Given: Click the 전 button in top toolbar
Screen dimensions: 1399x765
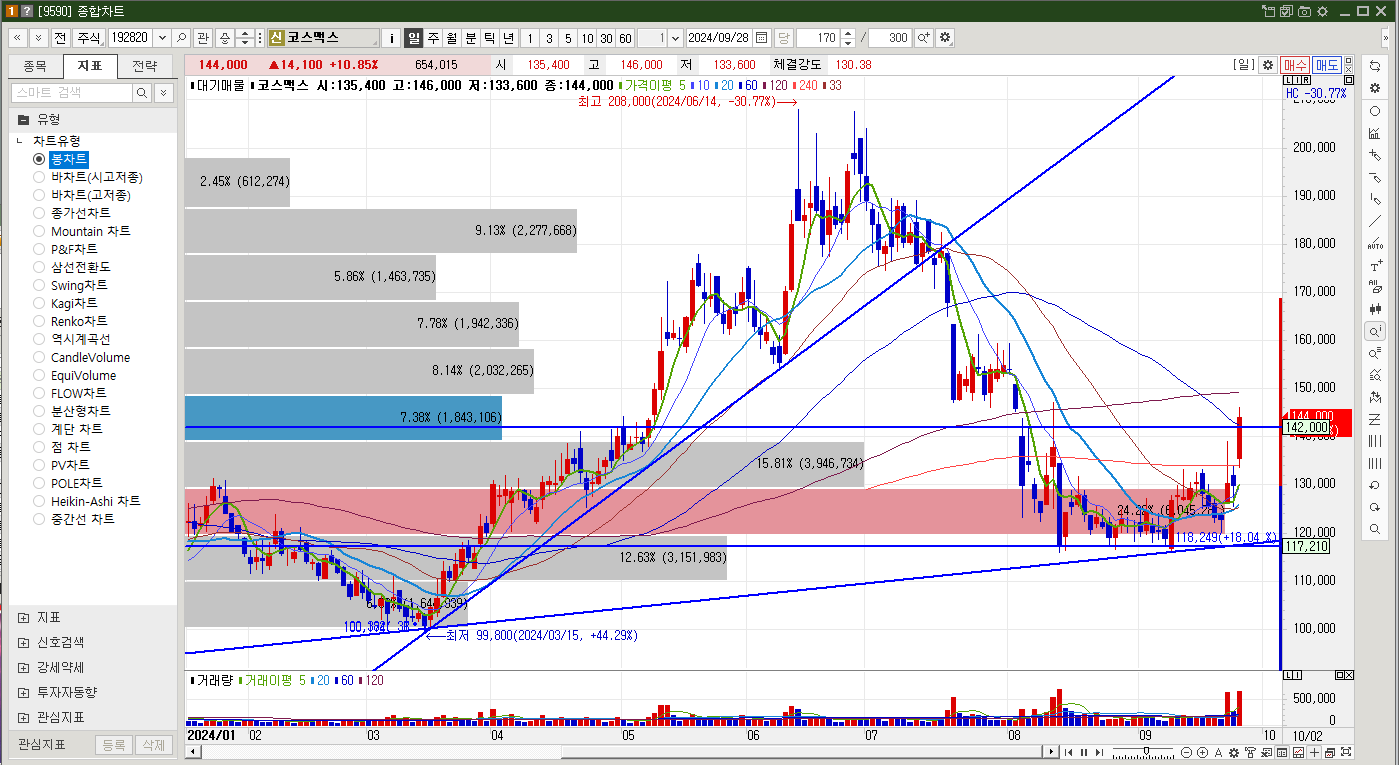Looking at the screenshot, I should tap(60, 38).
